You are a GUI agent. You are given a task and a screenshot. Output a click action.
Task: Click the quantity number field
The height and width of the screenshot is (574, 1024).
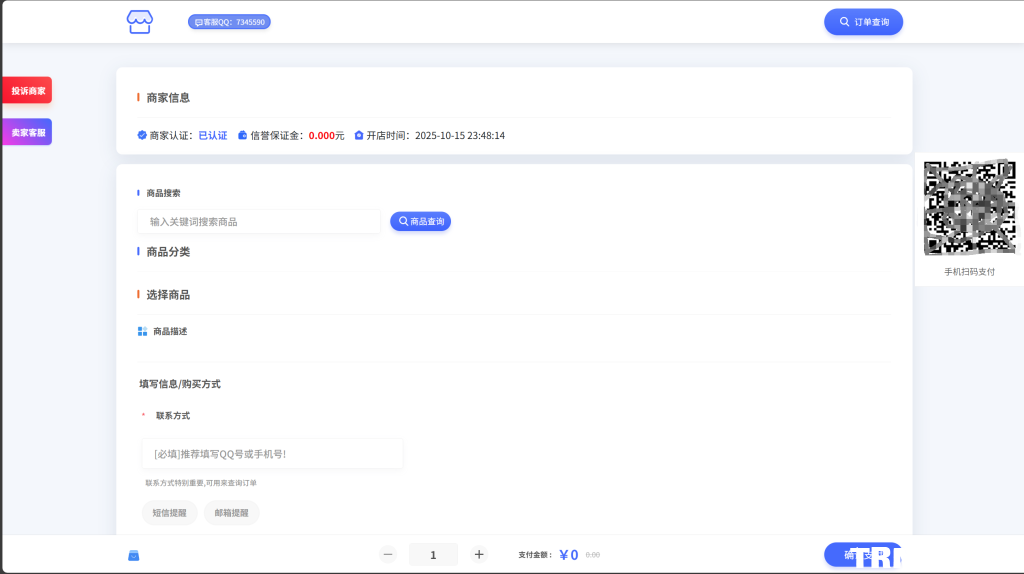pos(433,555)
